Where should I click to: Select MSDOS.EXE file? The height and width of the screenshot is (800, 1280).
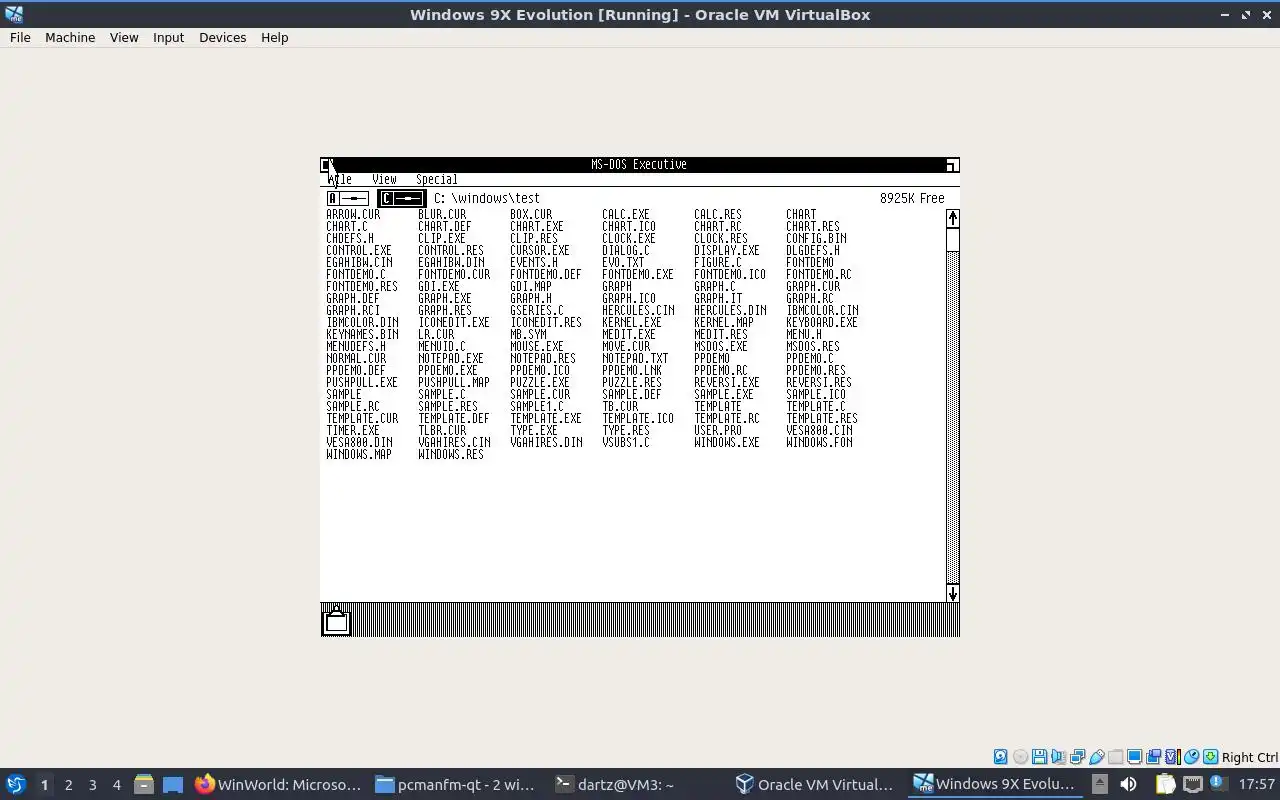721,347
